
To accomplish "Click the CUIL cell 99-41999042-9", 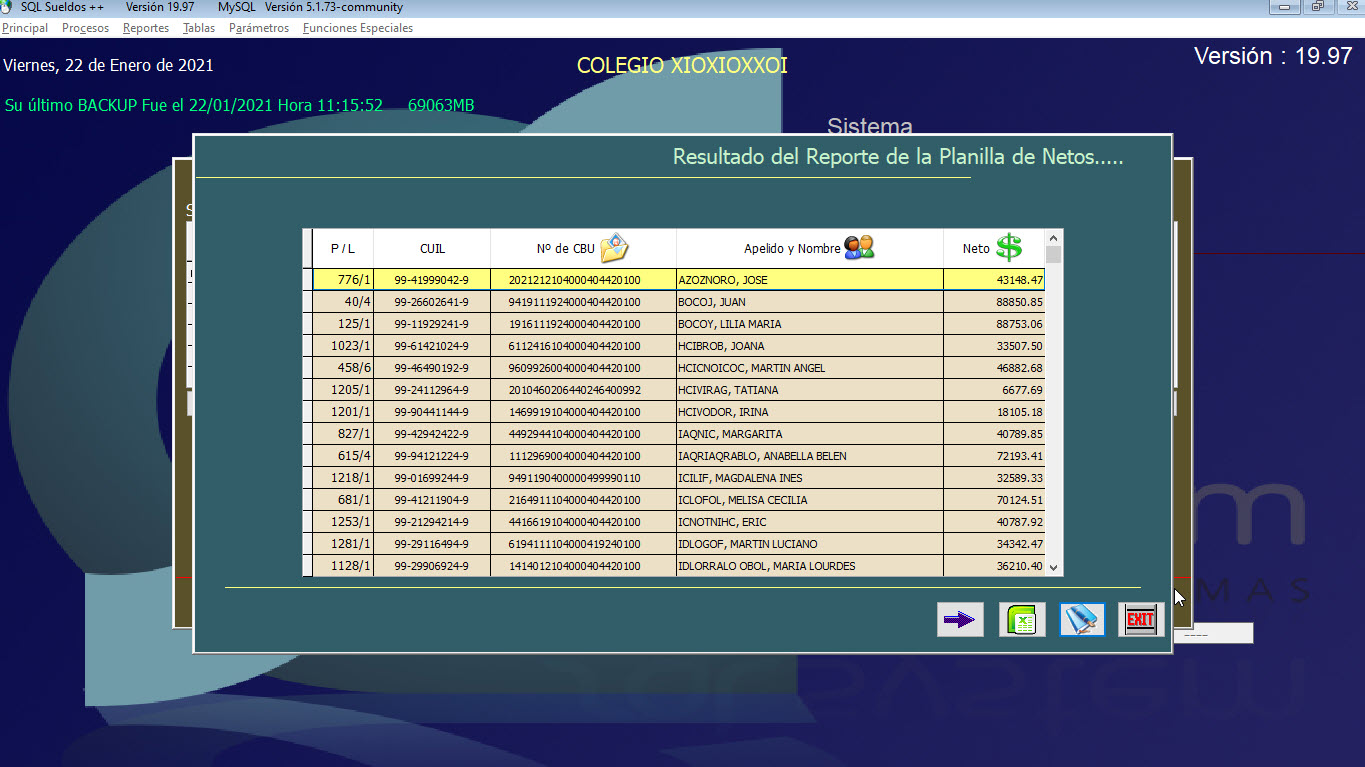I will pyautogui.click(x=432, y=280).
